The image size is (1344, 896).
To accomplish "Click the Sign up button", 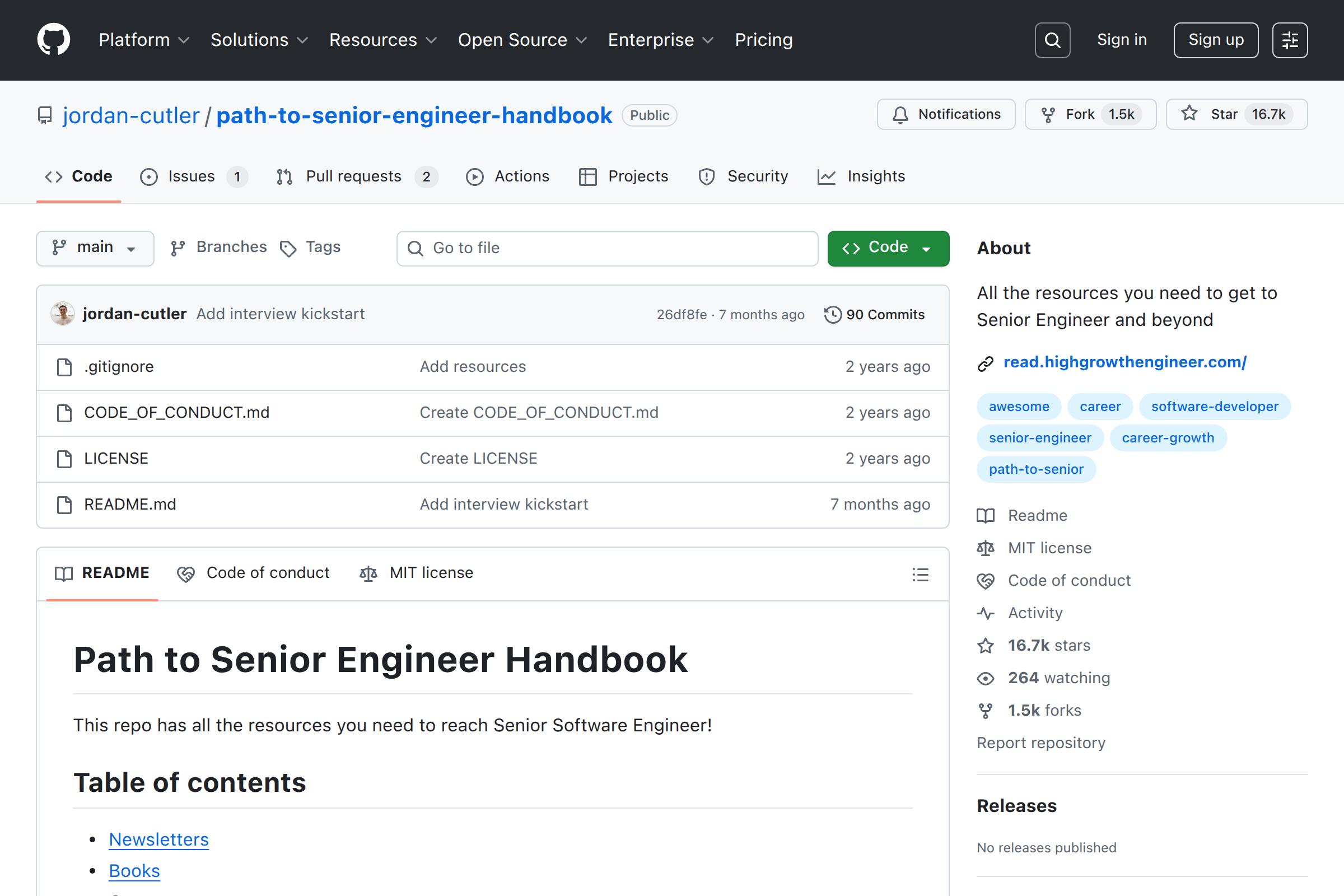I will point(1216,40).
